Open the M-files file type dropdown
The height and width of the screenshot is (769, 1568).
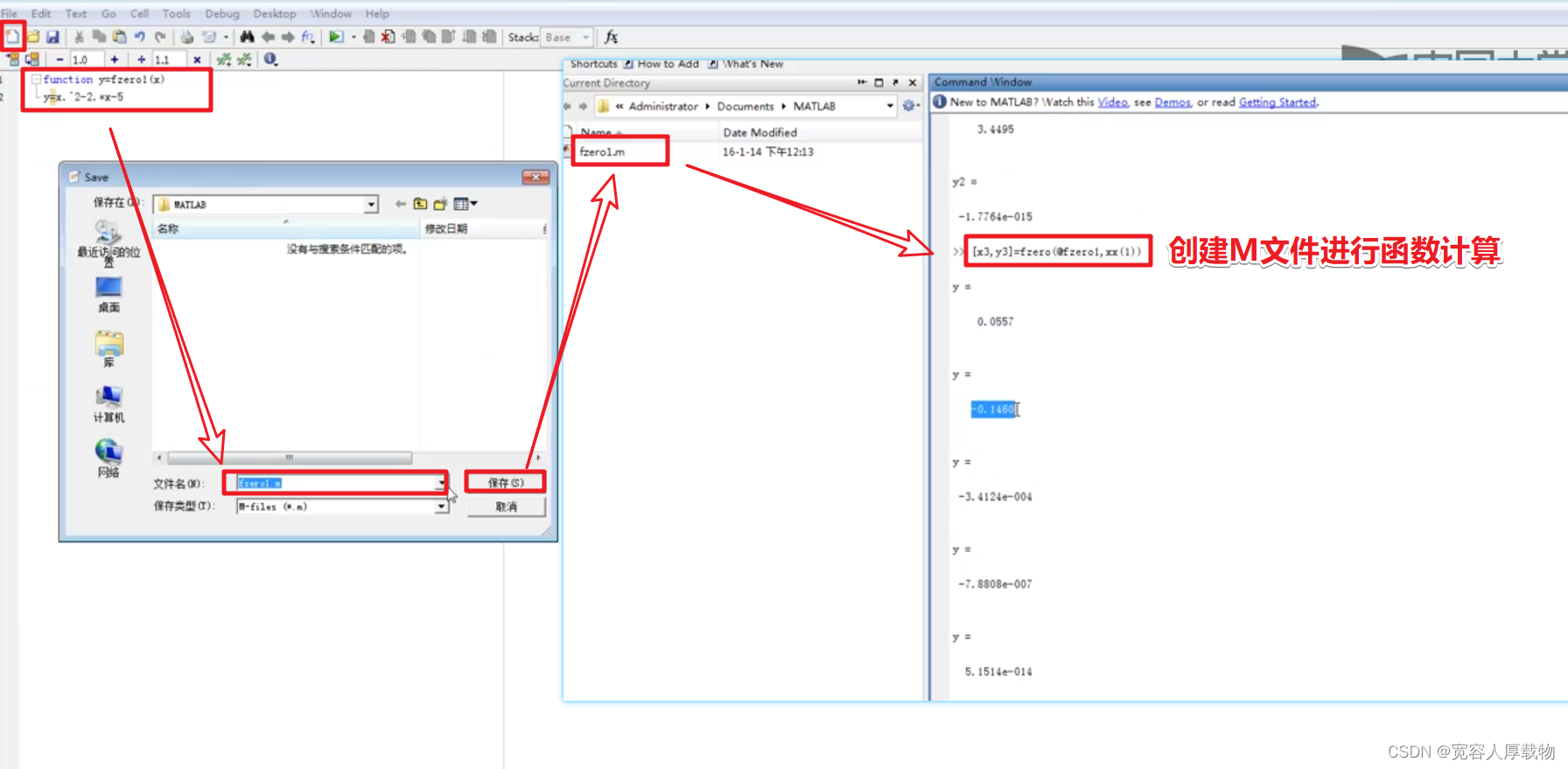(442, 507)
